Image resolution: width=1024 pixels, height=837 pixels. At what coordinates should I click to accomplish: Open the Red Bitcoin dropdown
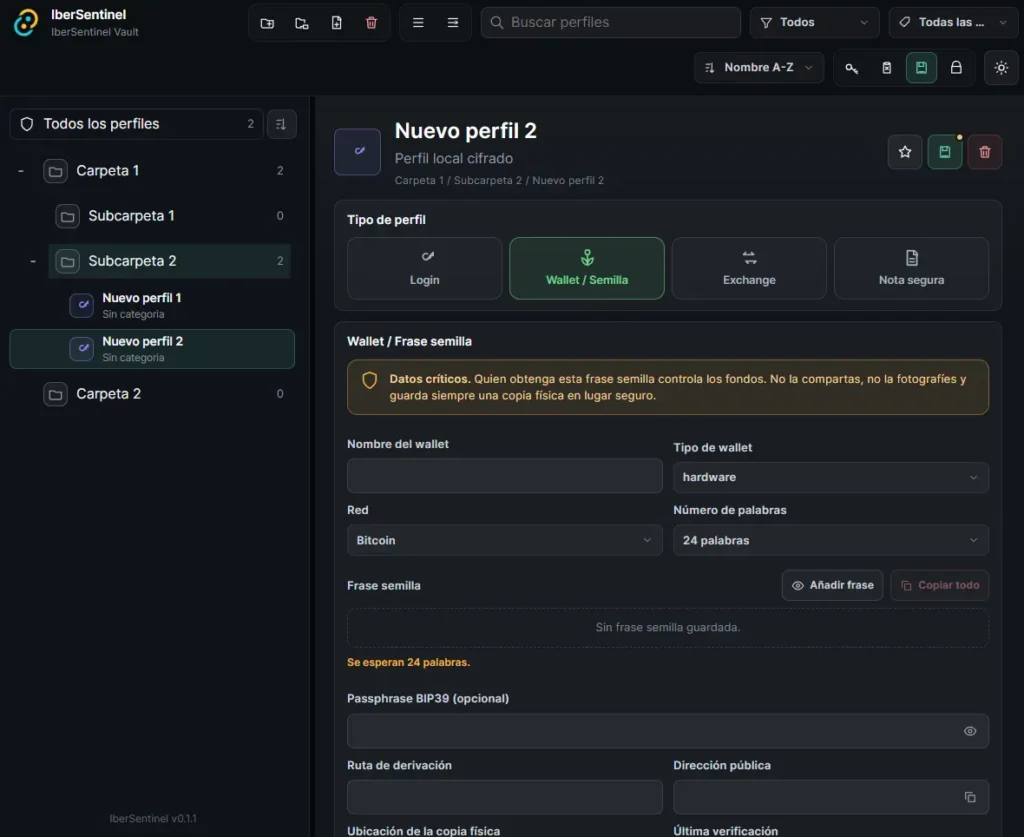click(x=505, y=541)
